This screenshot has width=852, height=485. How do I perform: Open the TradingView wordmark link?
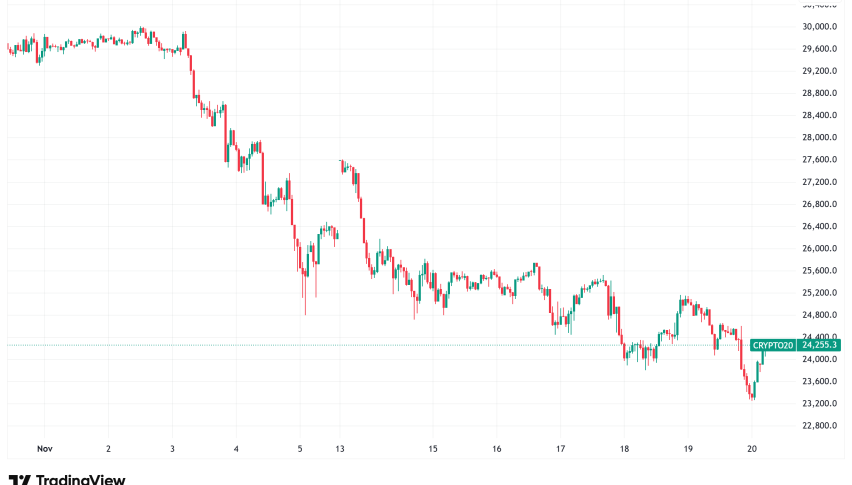click(79, 479)
